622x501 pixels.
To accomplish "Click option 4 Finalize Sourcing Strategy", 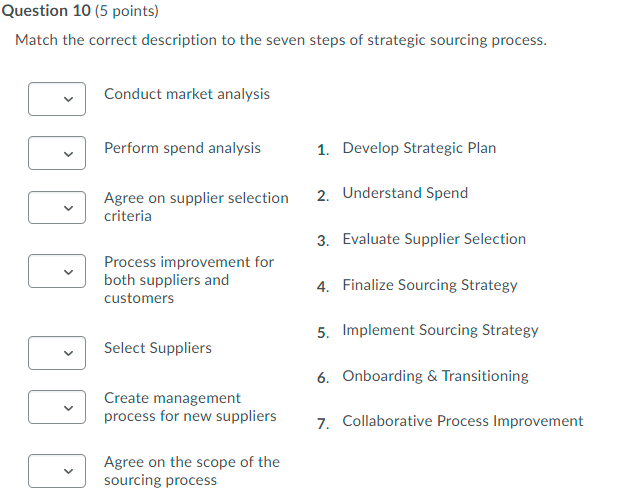I will click(x=429, y=285).
